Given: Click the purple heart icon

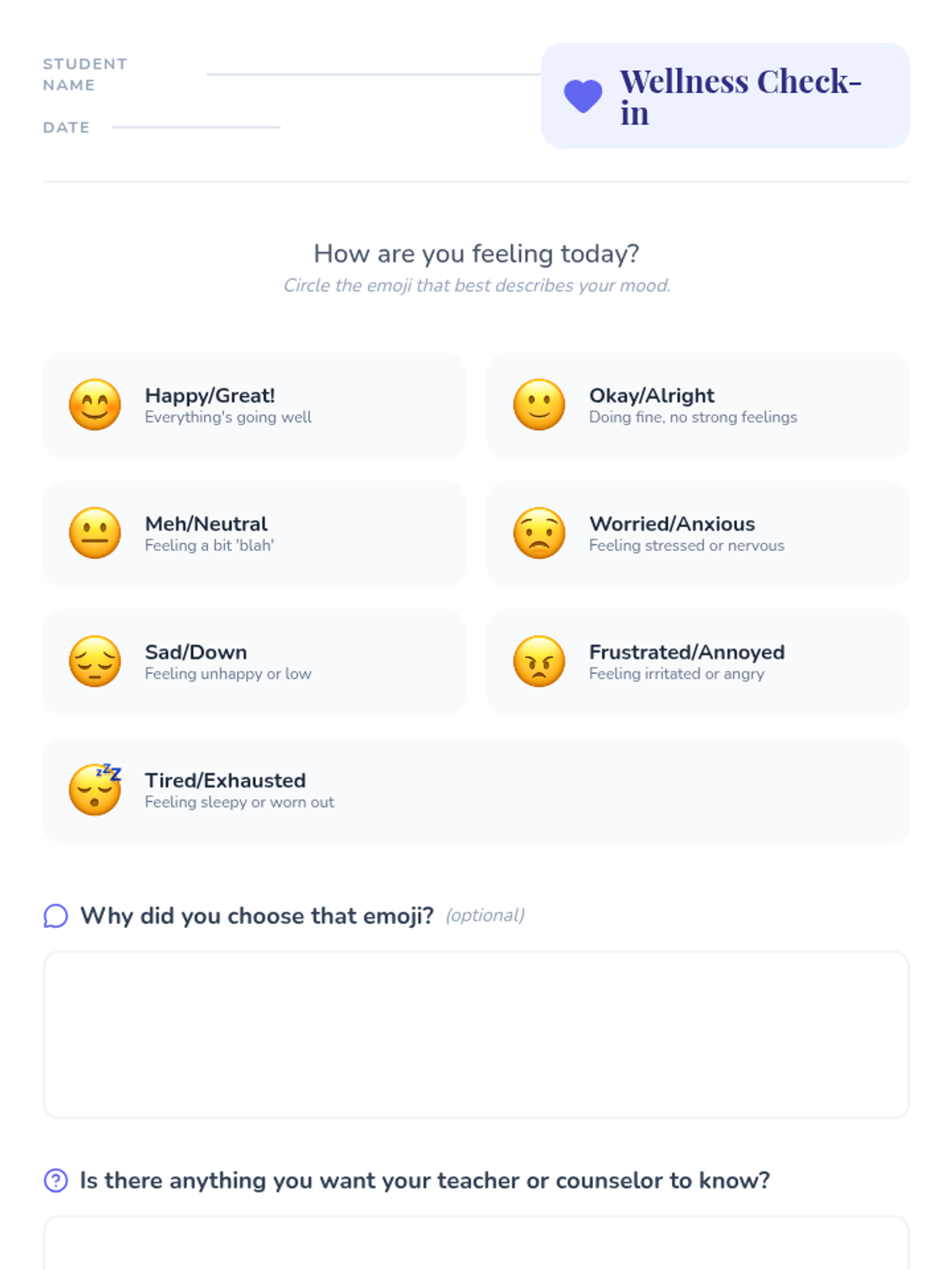Looking at the screenshot, I should (x=583, y=96).
